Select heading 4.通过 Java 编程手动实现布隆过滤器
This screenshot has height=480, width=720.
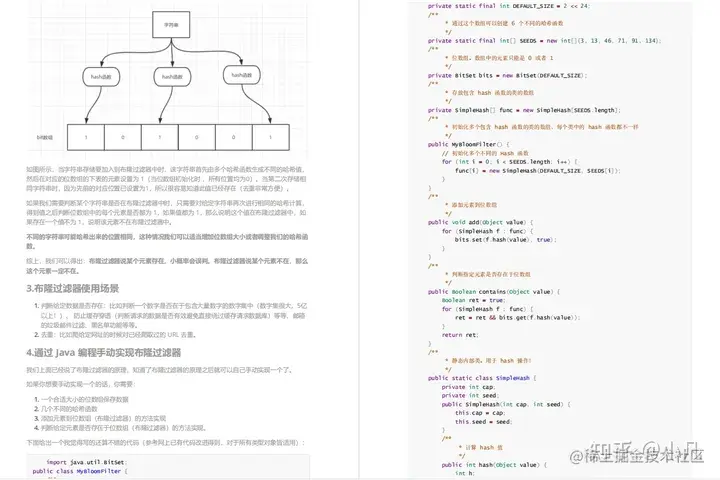pyautogui.click(x=104, y=353)
